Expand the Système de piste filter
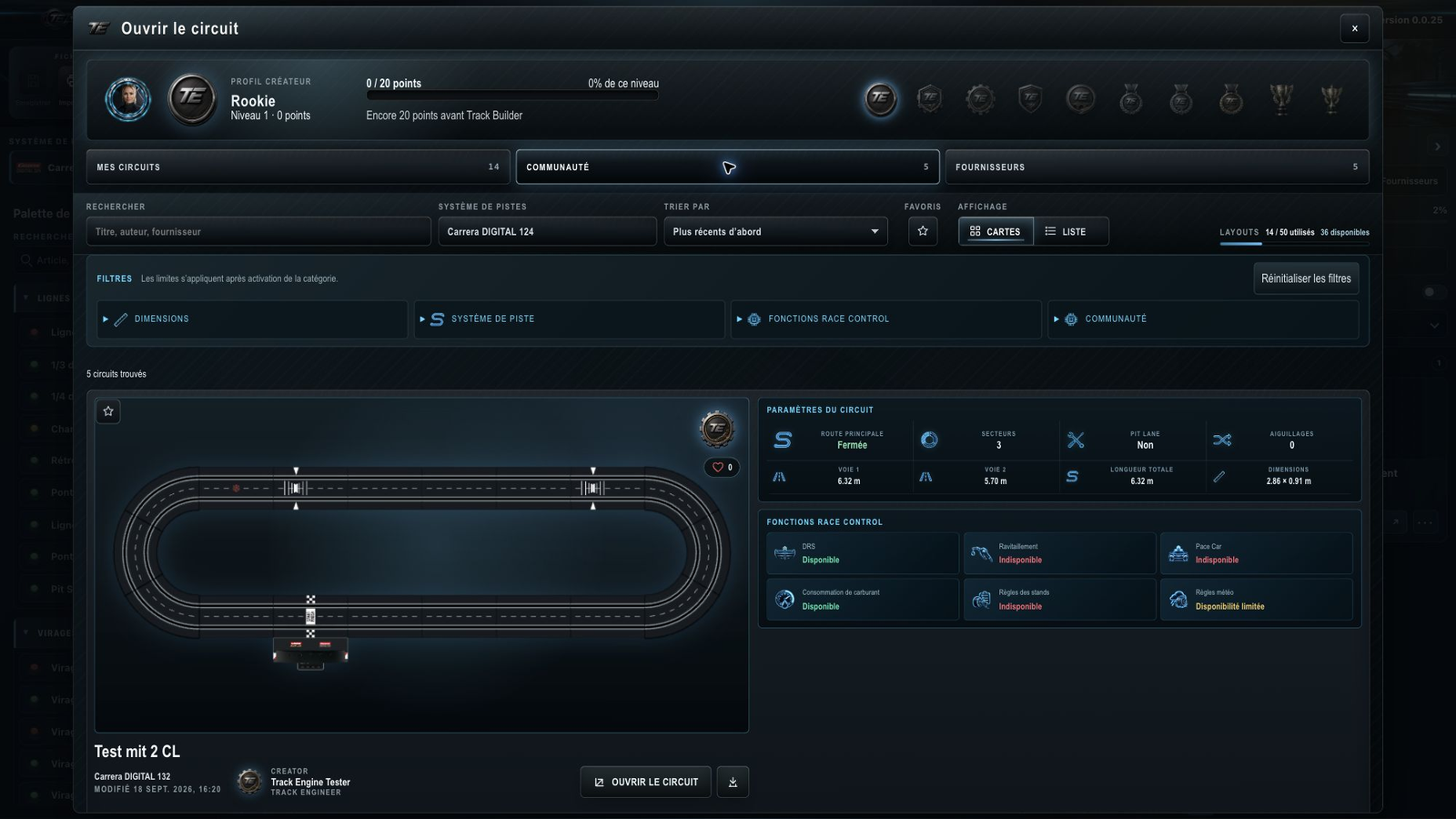 (x=569, y=319)
